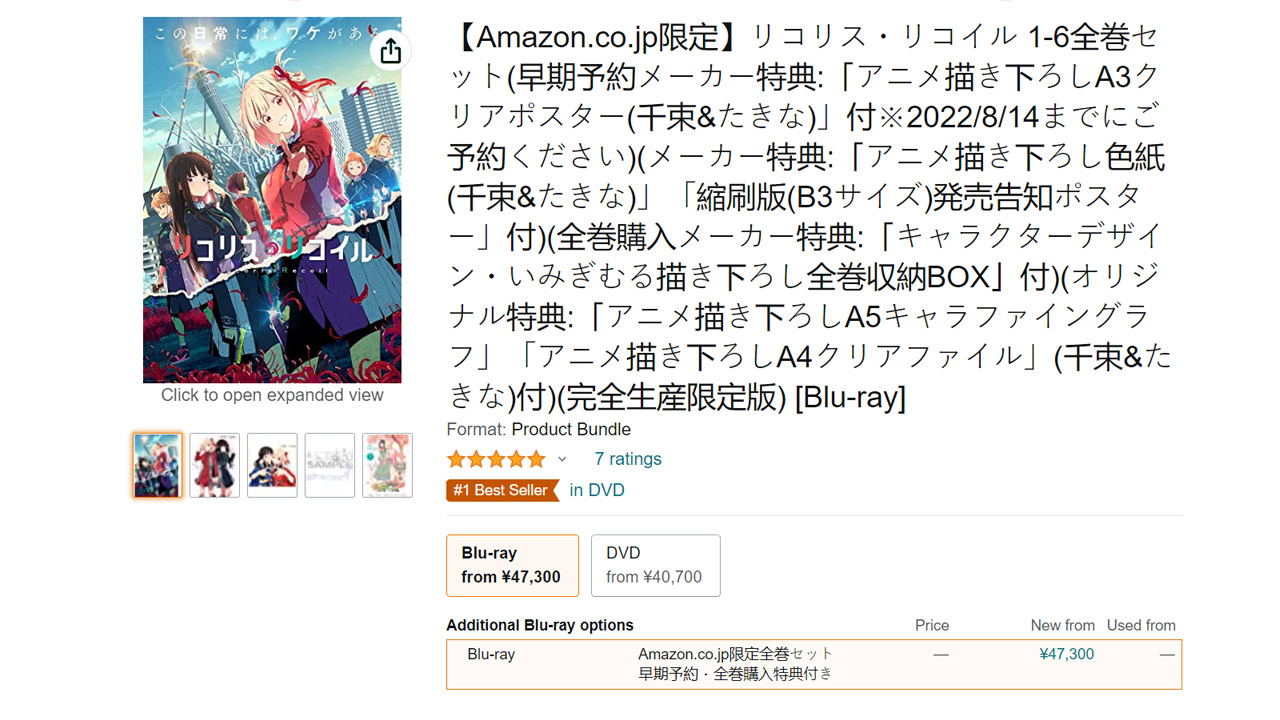The height and width of the screenshot is (720, 1280).
Task: Select the Blu-ray format option
Action: click(512, 565)
